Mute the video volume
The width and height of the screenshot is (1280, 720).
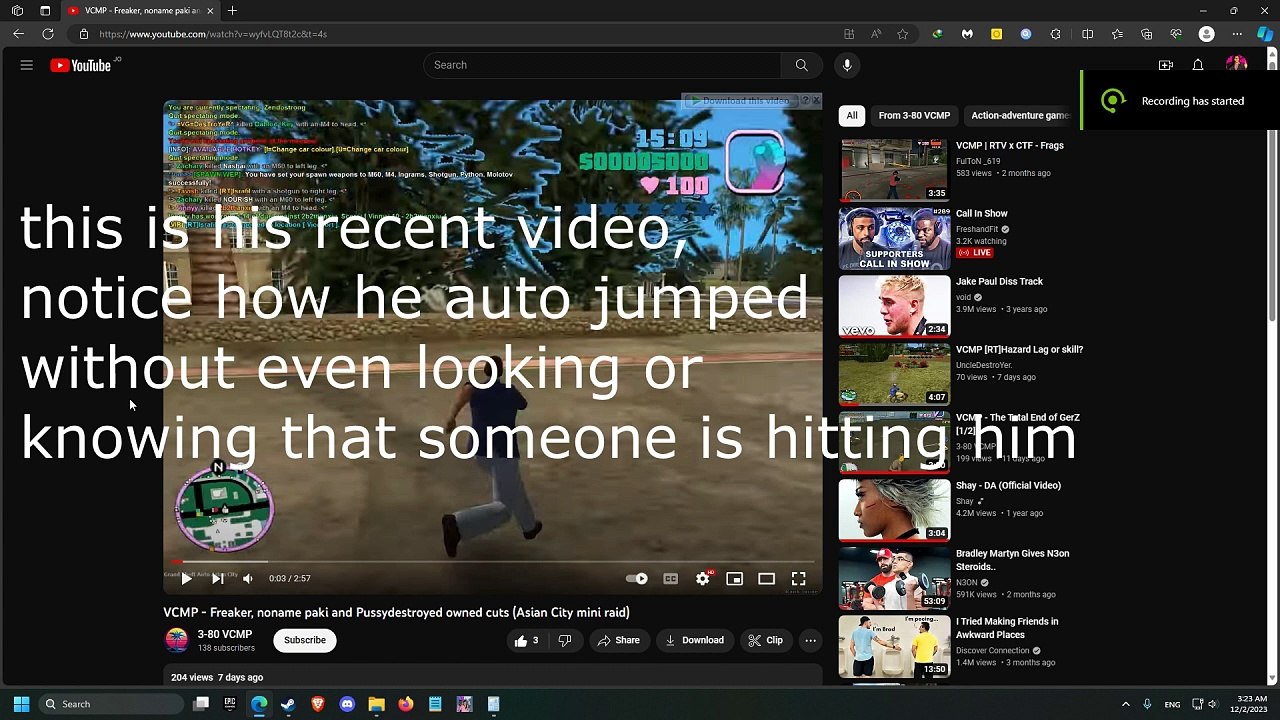coord(248,578)
